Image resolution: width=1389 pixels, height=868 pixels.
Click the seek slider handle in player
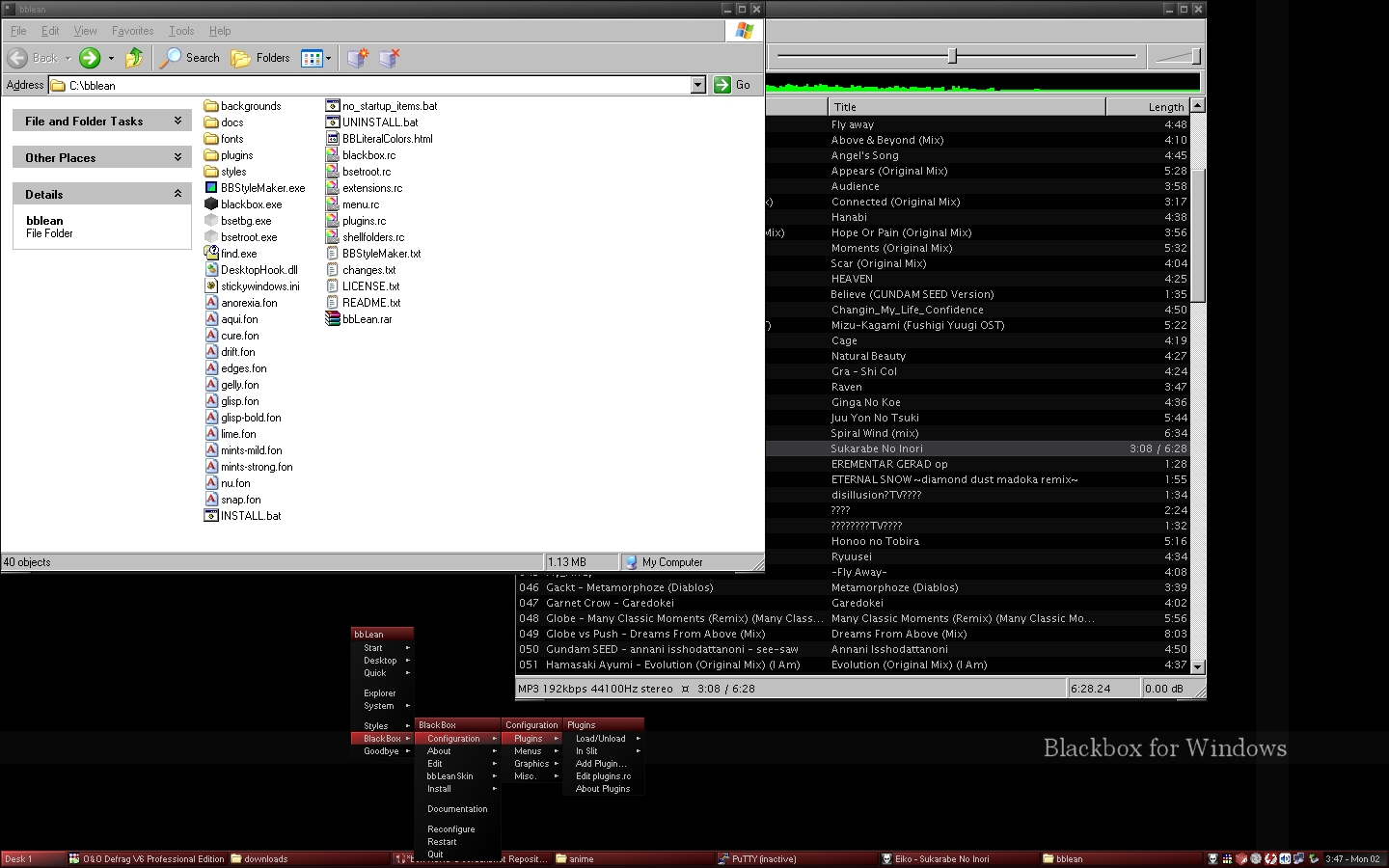[952, 56]
